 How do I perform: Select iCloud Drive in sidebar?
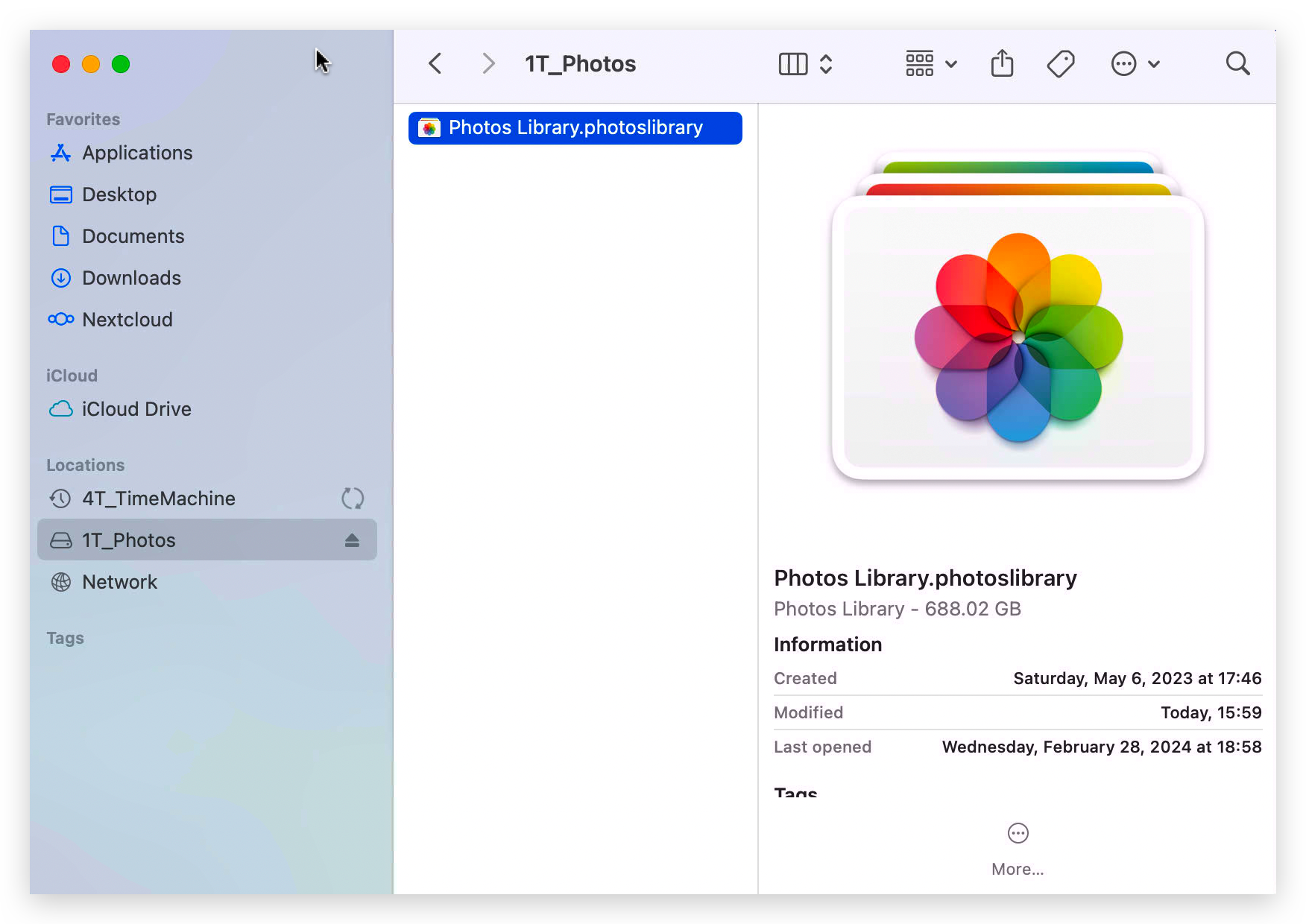[x=136, y=409]
